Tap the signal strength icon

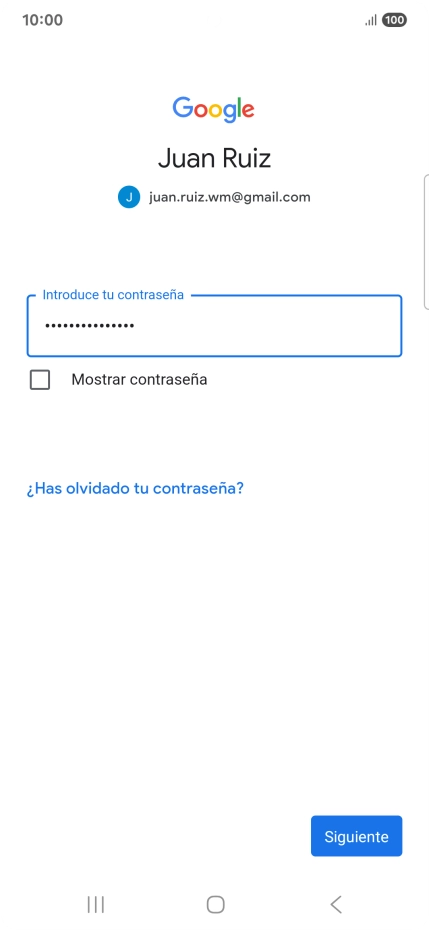371,21
